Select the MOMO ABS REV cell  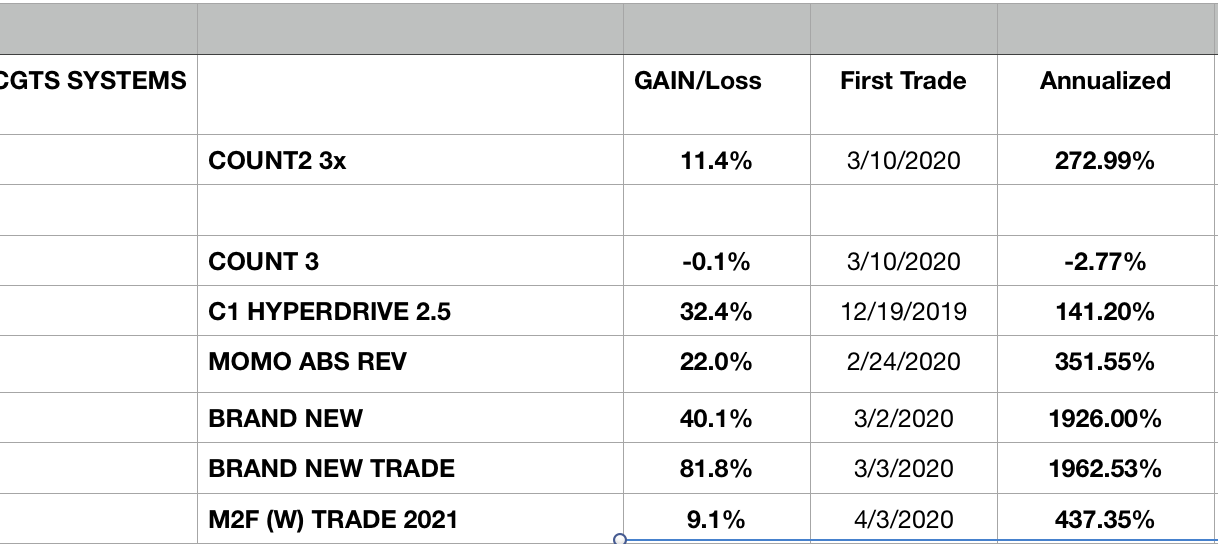(x=307, y=362)
